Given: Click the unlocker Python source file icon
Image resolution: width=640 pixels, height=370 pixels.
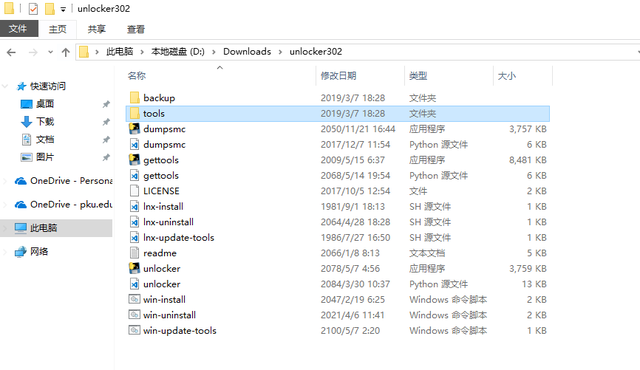Looking at the screenshot, I should pos(135,284).
